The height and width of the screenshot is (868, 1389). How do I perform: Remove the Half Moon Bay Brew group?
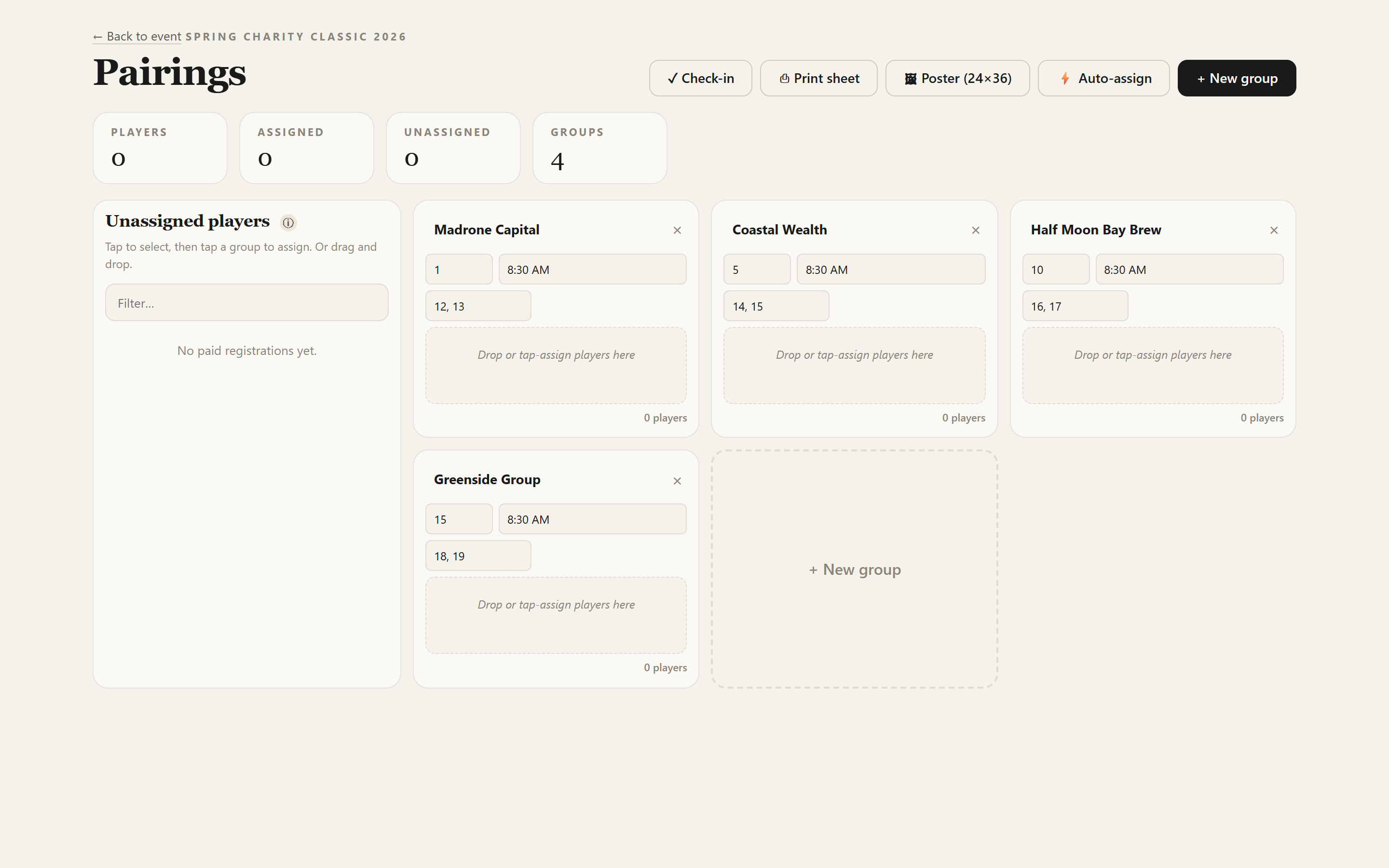(x=1274, y=230)
